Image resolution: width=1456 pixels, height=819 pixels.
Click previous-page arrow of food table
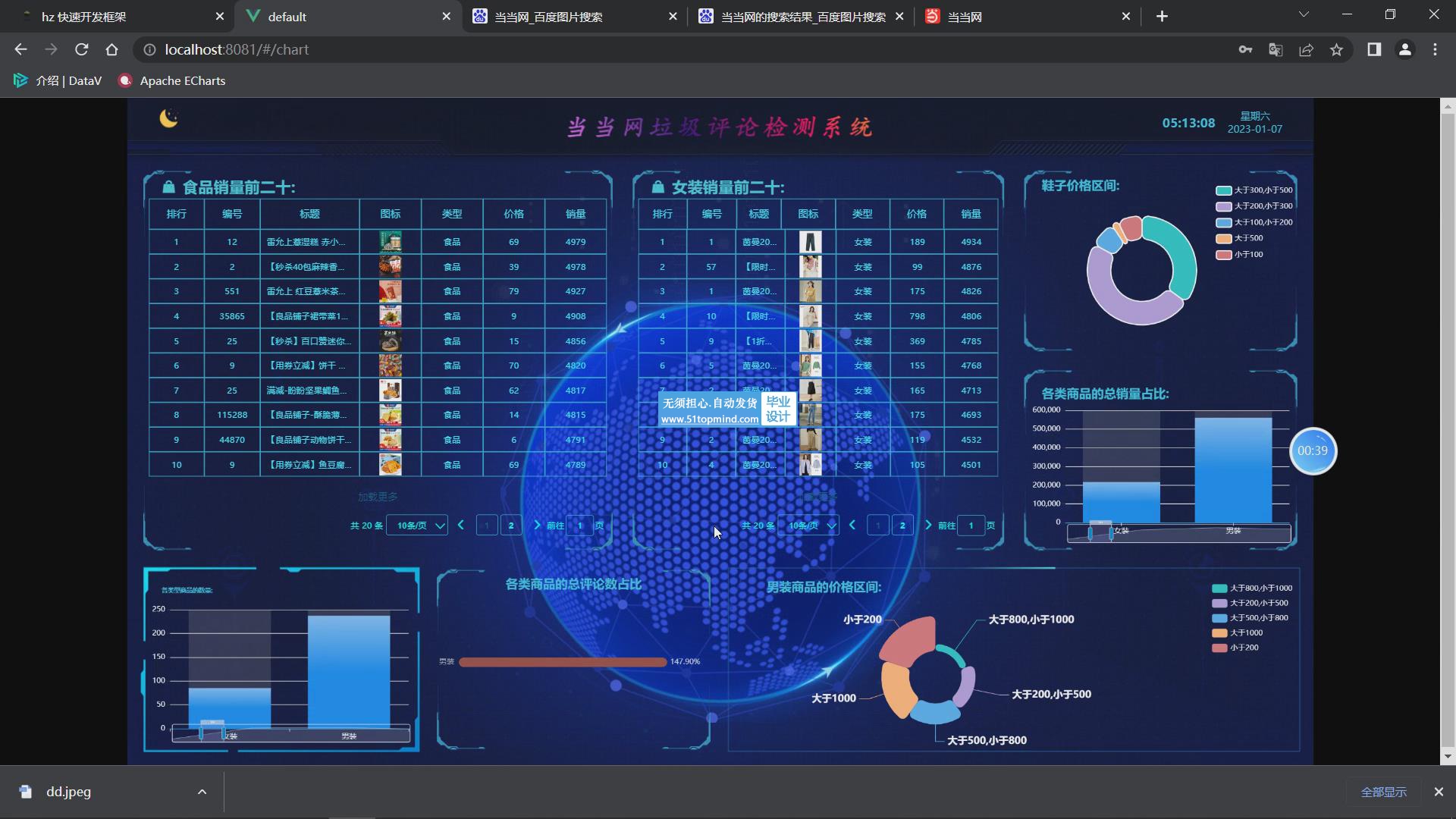click(460, 525)
